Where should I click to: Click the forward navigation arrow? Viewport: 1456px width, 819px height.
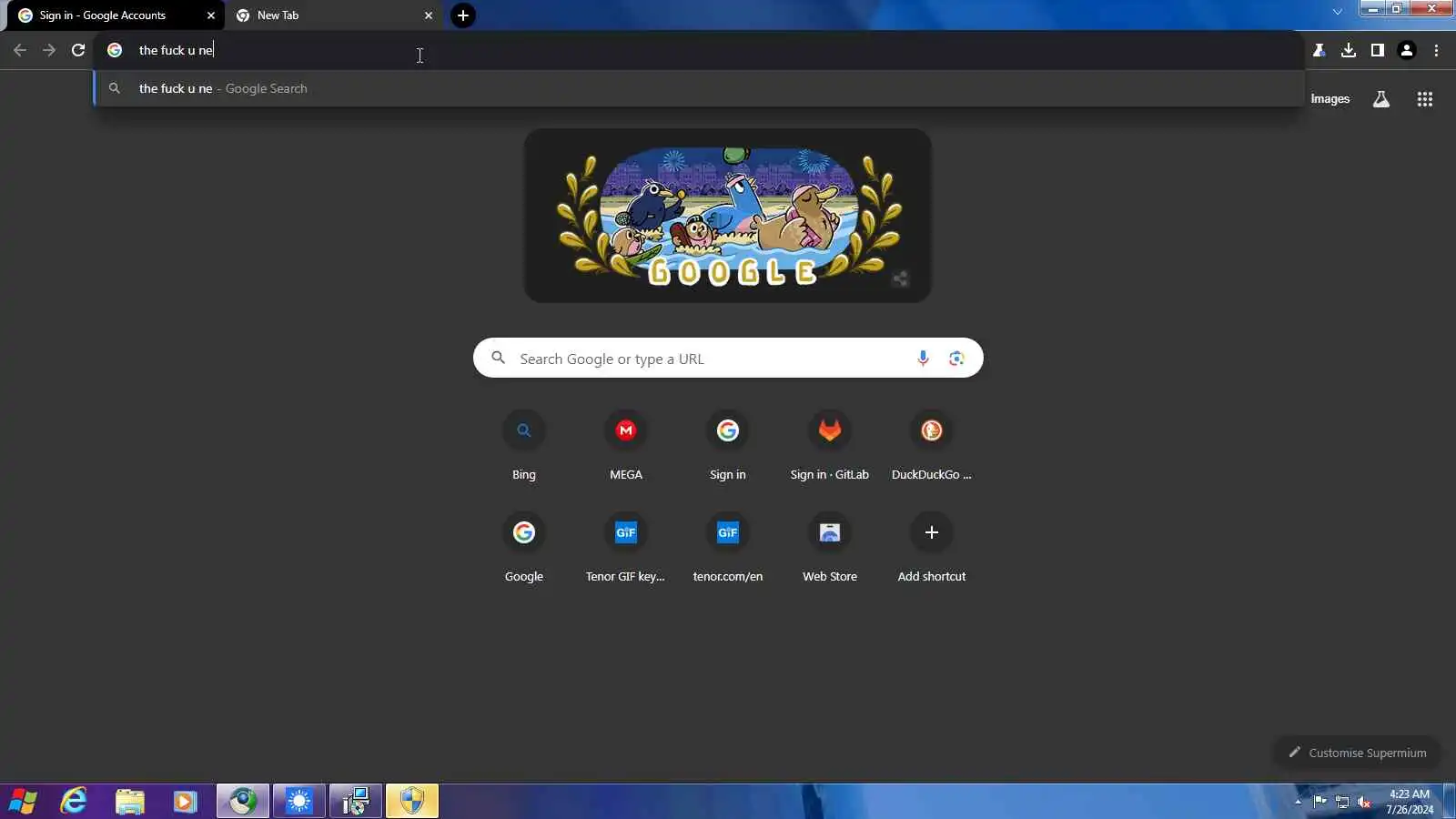click(49, 50)
